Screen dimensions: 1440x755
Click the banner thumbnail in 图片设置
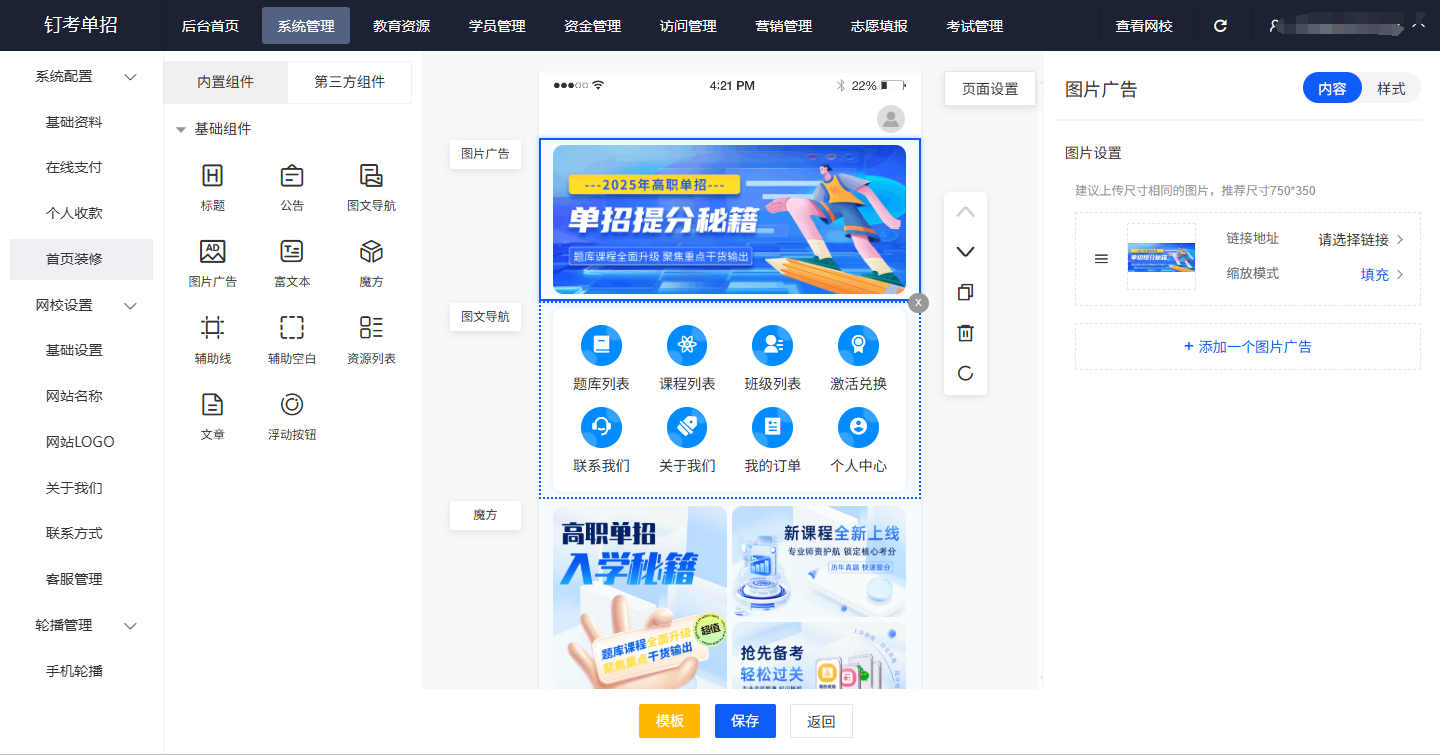pos(1160,257)
